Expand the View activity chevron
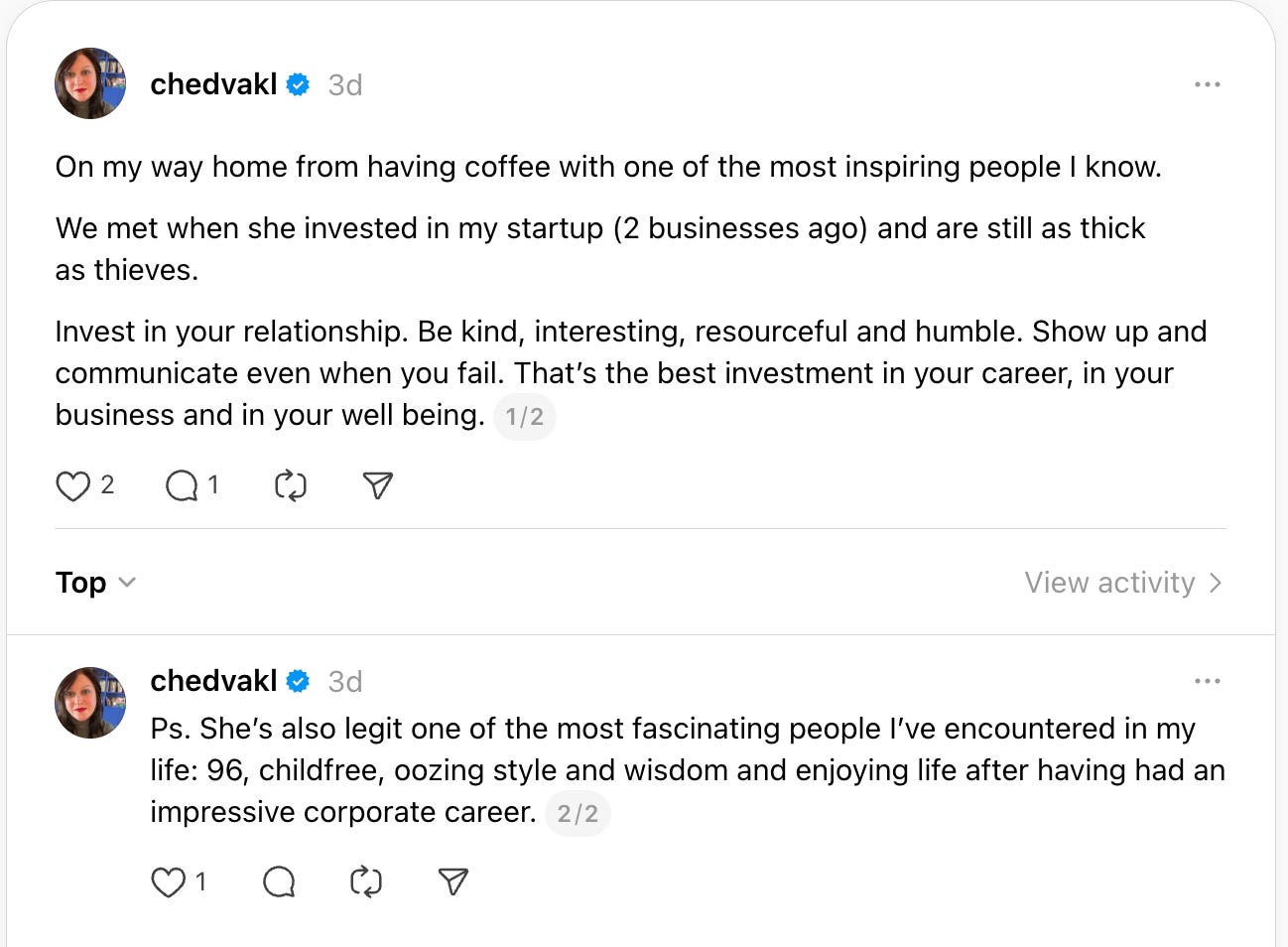 [x=1216, y=583]
